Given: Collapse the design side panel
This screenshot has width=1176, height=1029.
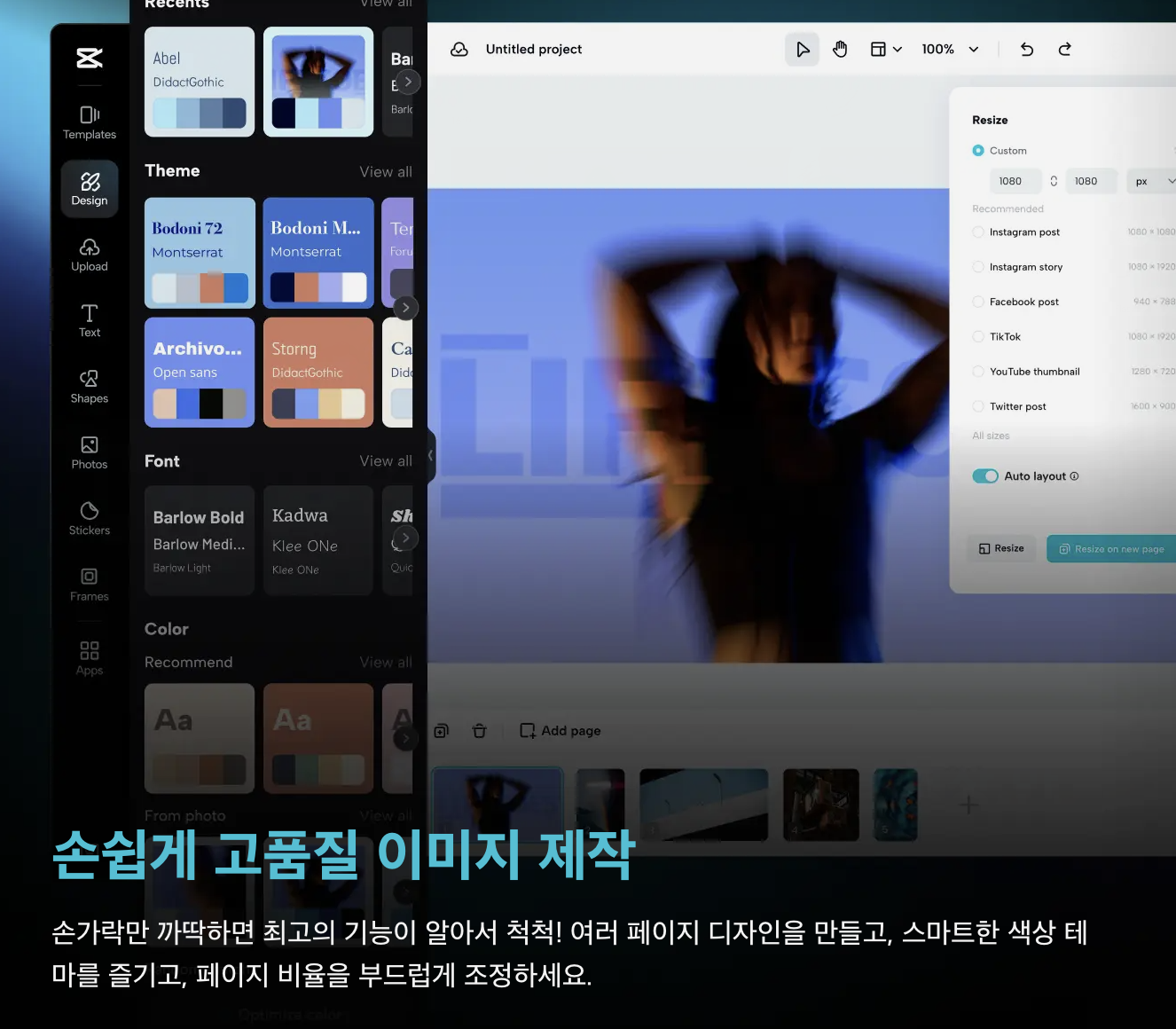Looking at the screenshot, I should click(x=431, y=455).
